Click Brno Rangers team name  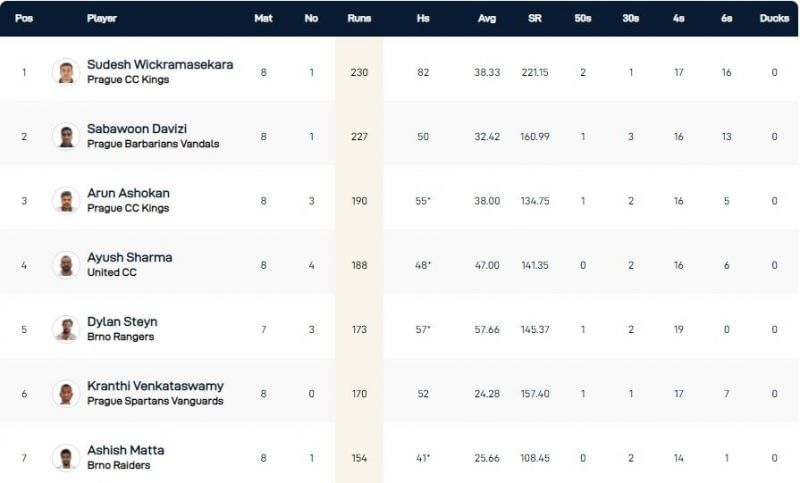[122, 337]
